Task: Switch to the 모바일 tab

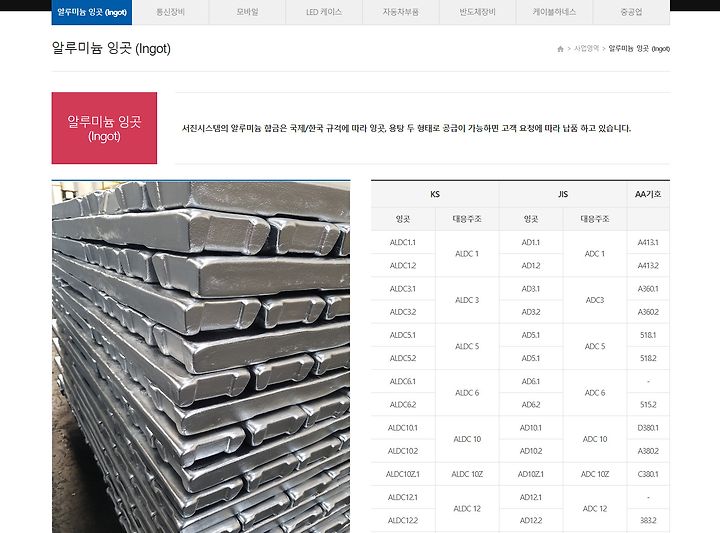Action: click(248, 12)
